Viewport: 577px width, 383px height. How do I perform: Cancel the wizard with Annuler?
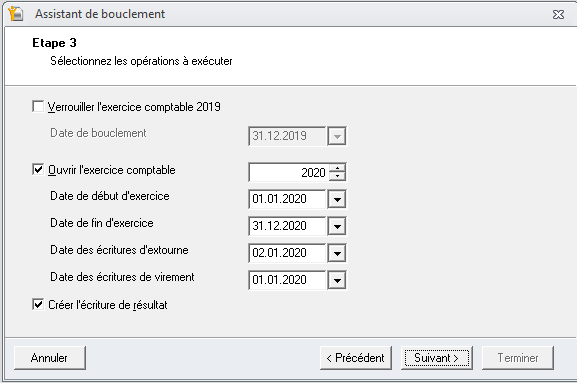point(50,358)
